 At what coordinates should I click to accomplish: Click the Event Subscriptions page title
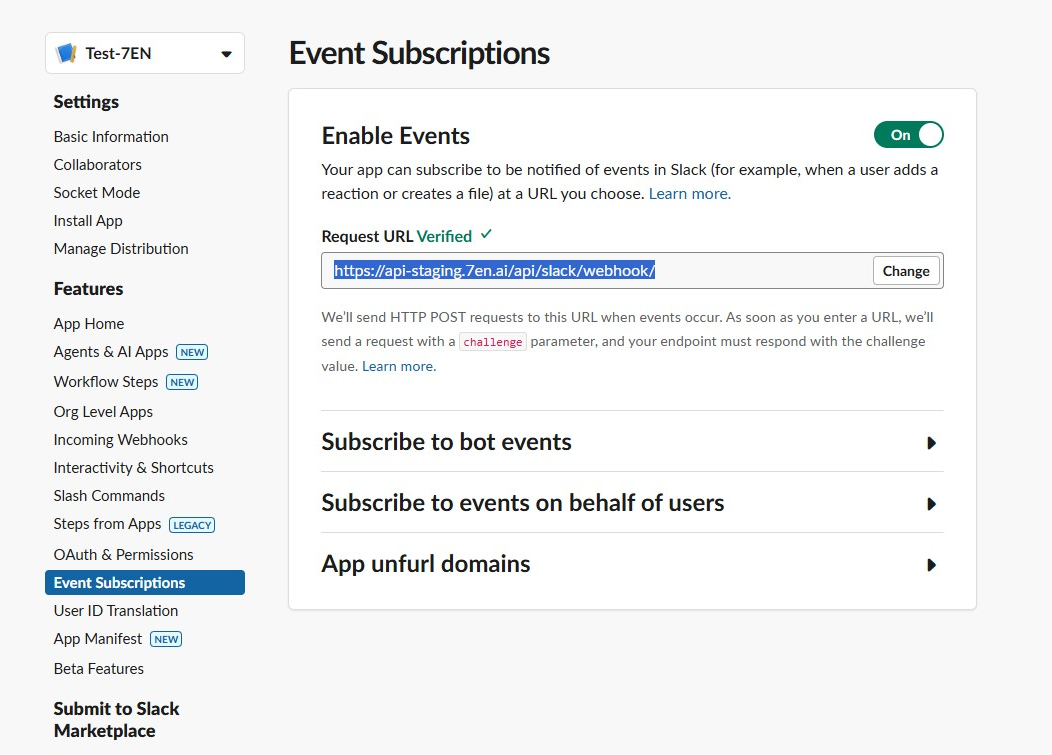(x=419, y=54)
